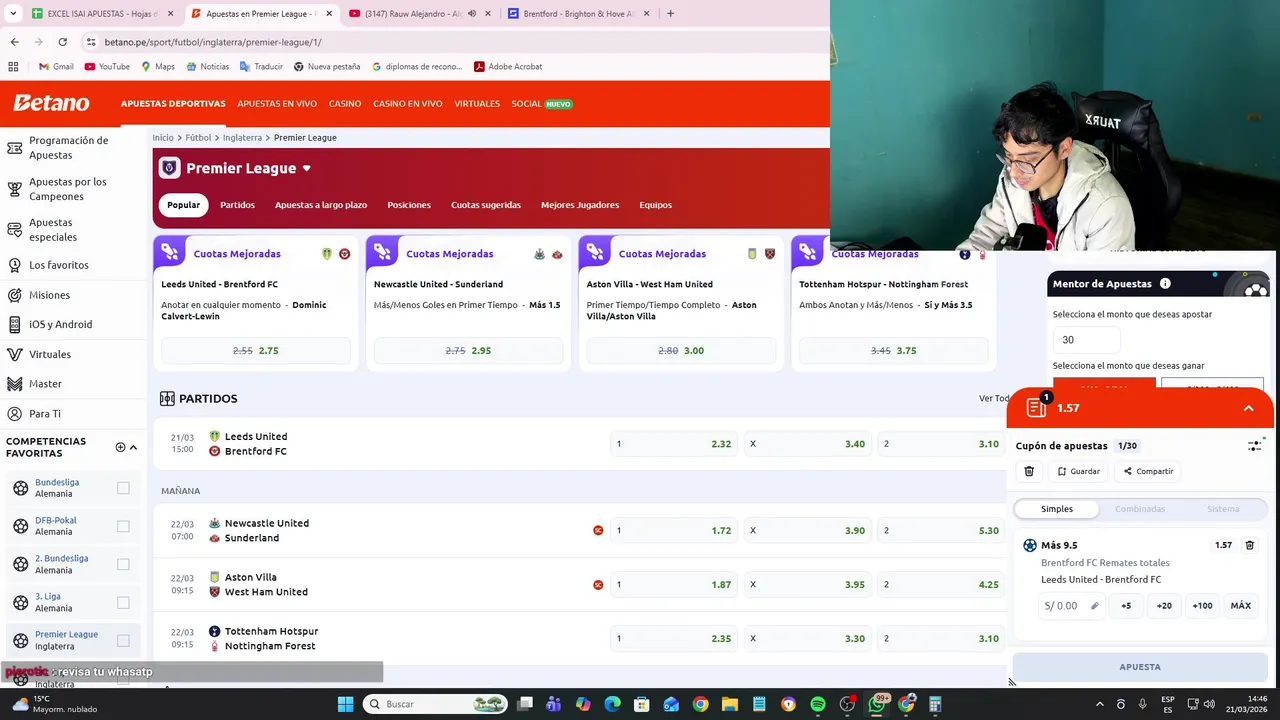Click Mentor de Apuestas info icon
The image size is (1280, 720).
1165,284
